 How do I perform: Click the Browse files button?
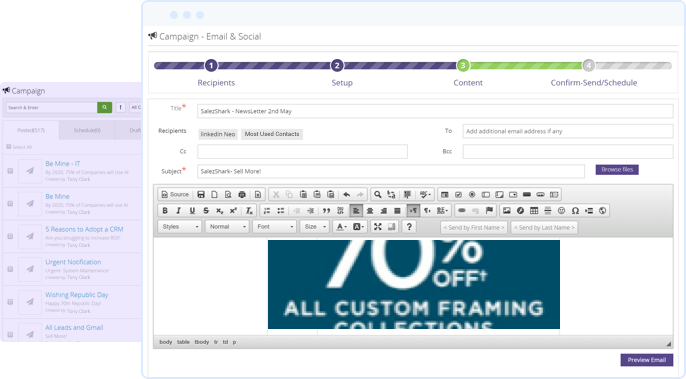617,169
